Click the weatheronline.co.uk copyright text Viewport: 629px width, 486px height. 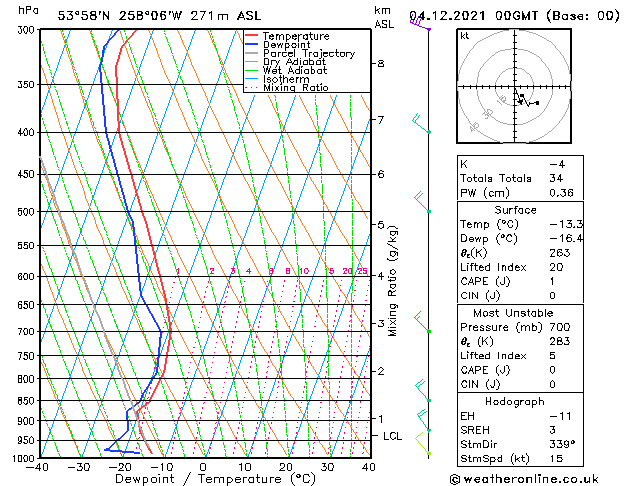(x=524, y=479)
